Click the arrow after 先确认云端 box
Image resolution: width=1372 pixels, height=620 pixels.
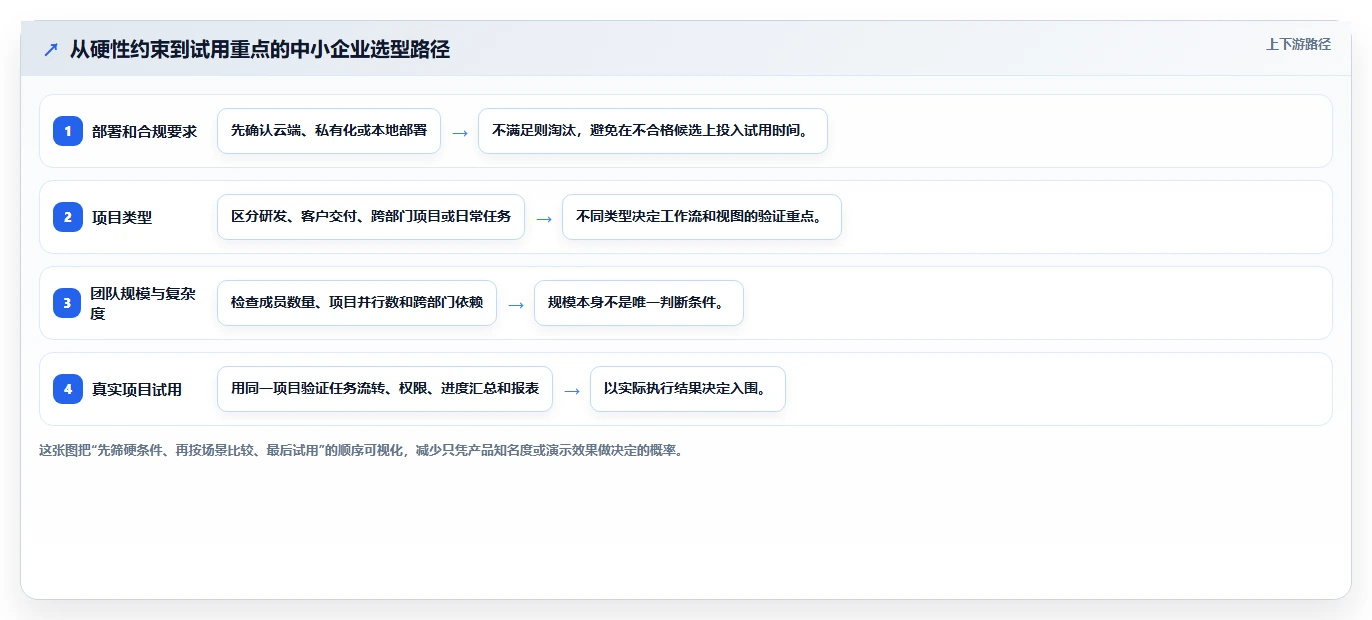[460, 132]
